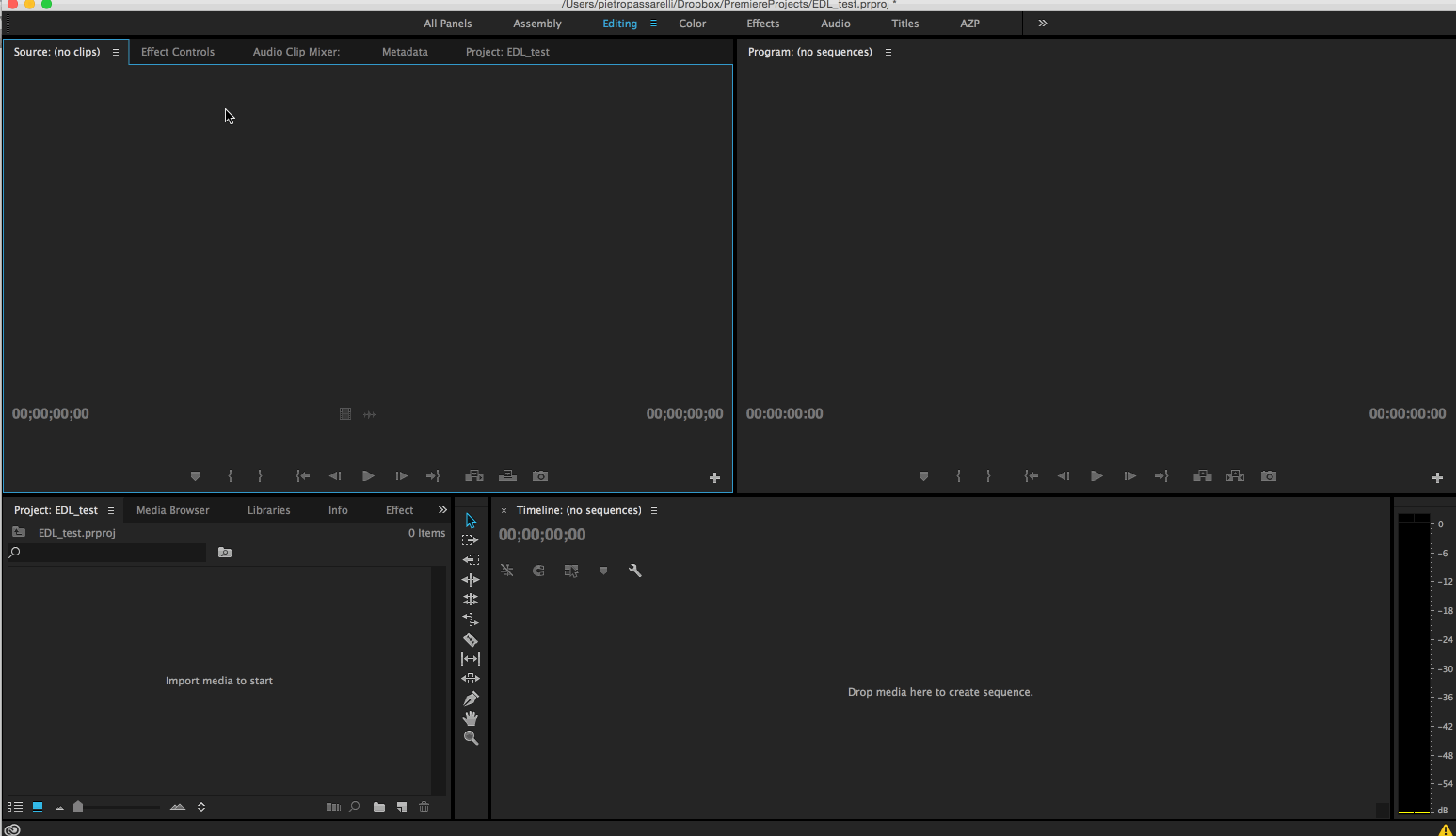Select the Zoom magnifier tool

[x=471, y=738]
